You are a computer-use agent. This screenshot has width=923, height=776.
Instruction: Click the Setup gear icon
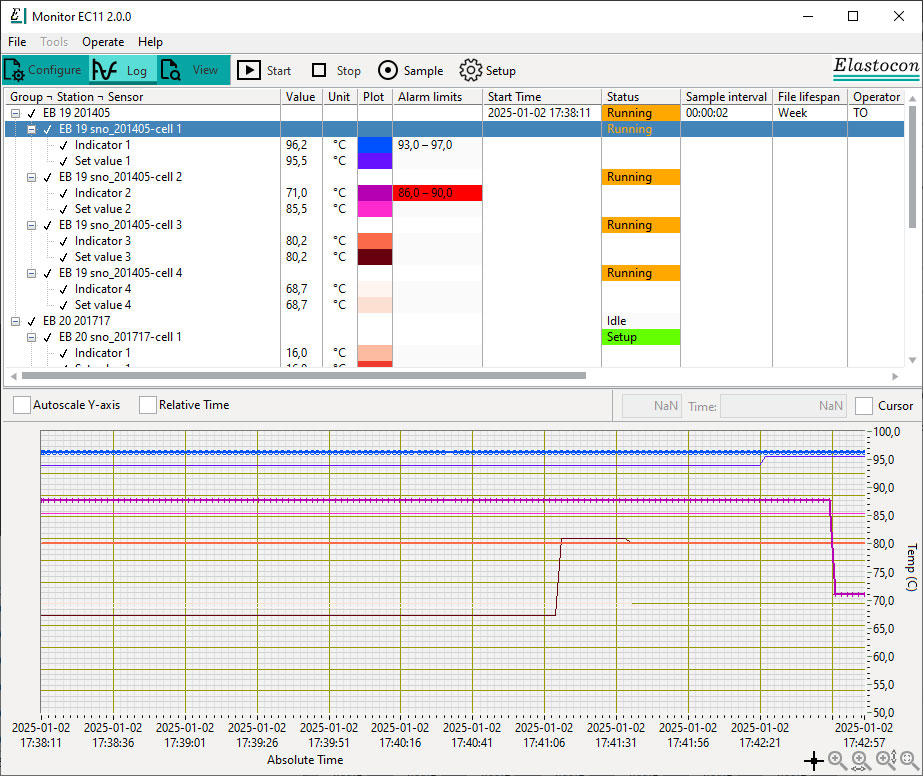470,70
